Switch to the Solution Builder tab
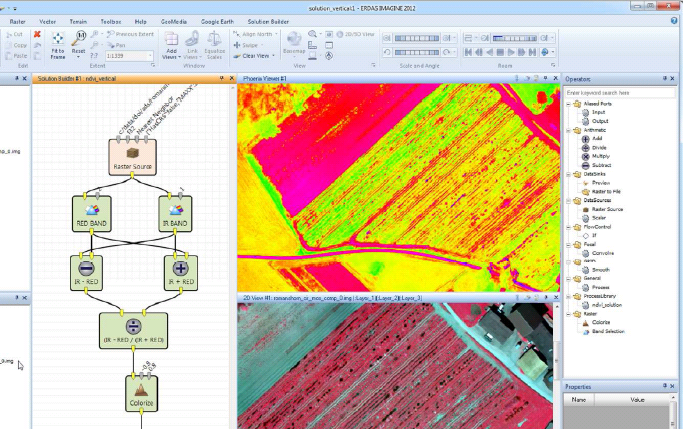The width and height of the screenshot is (687, 429). click(268, 21)
